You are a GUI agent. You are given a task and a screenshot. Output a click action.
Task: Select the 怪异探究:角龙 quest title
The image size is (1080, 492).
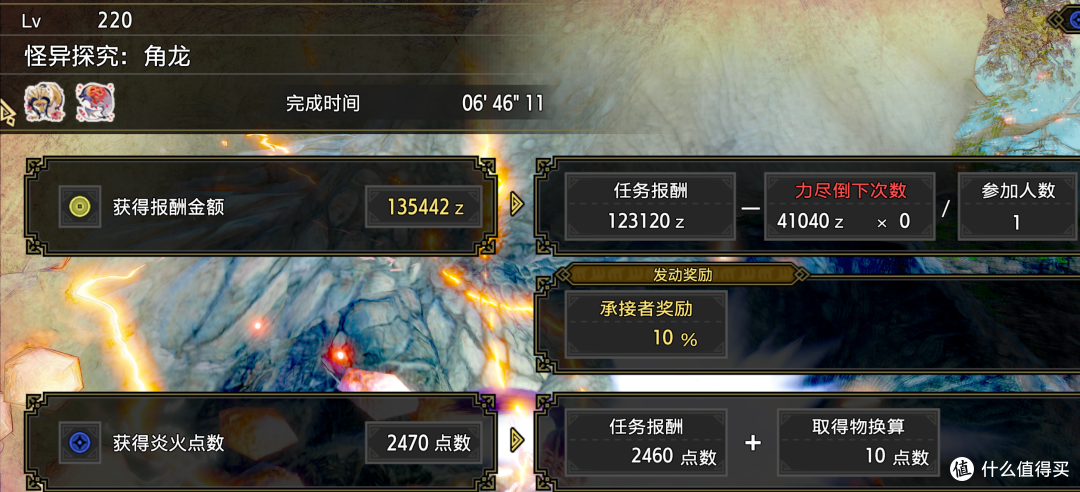point(108,56)
